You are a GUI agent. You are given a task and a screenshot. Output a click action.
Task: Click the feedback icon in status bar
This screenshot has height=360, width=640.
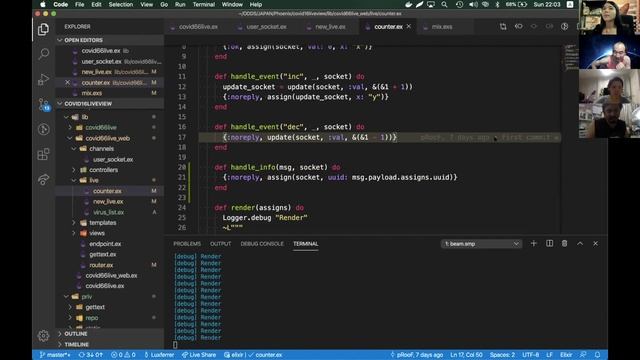[x=583, y=355]
